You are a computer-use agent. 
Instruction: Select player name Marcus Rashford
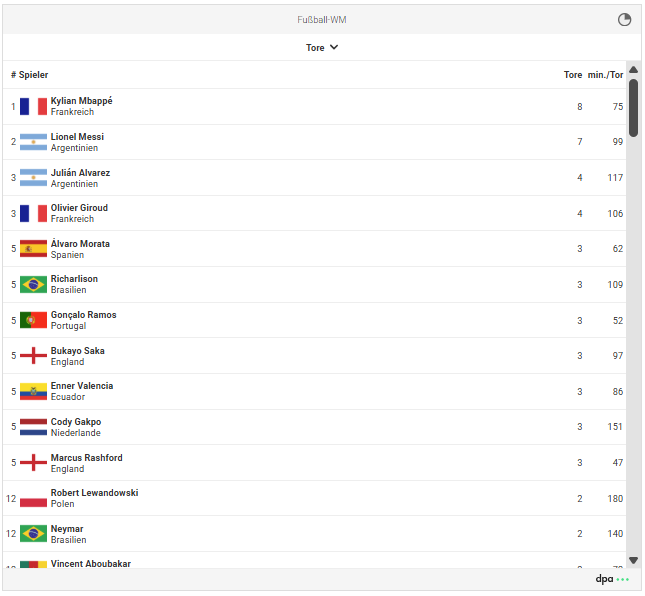click(86, 458)
